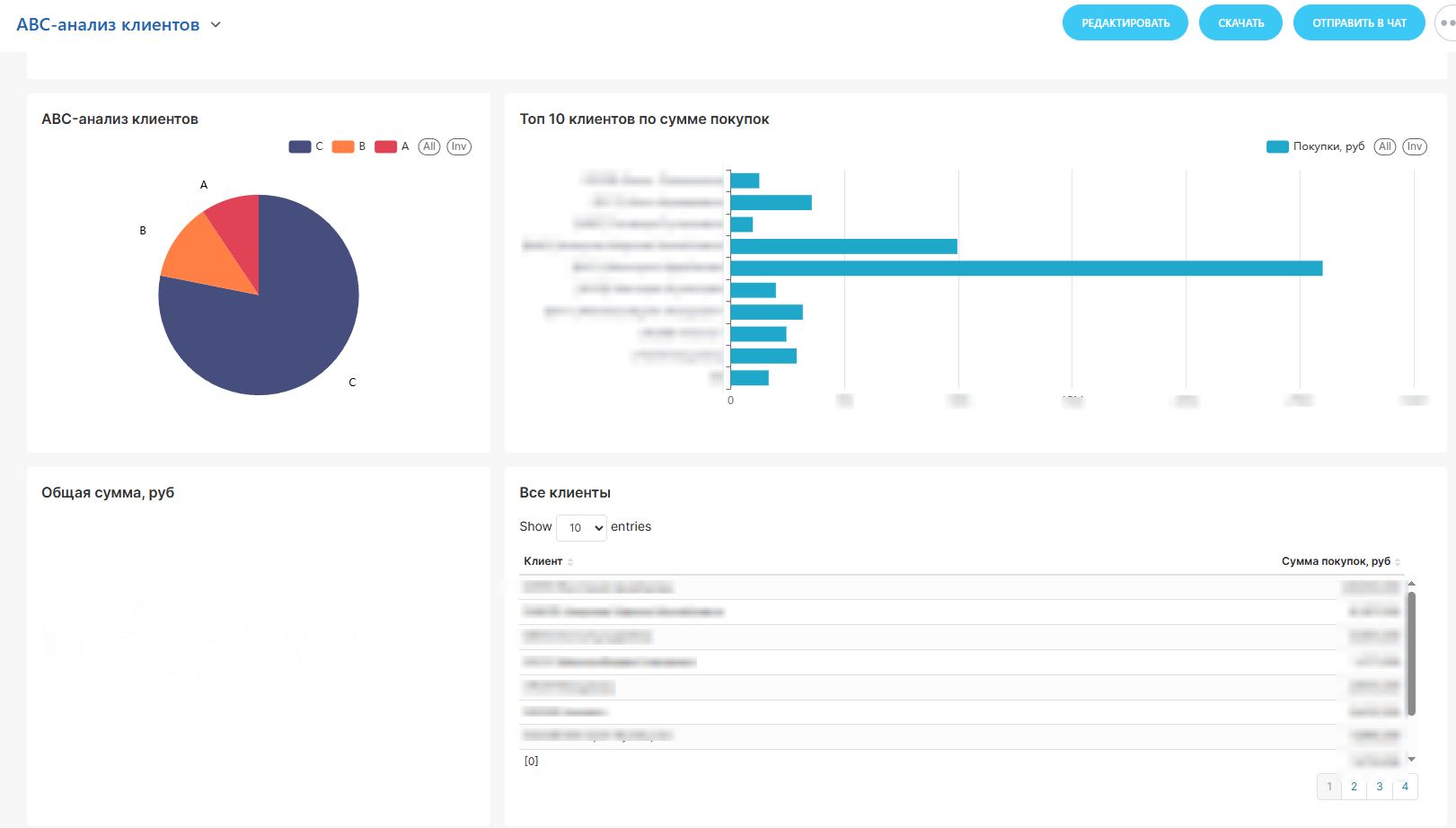Toggle B series in pie legend

coord(349,146)
